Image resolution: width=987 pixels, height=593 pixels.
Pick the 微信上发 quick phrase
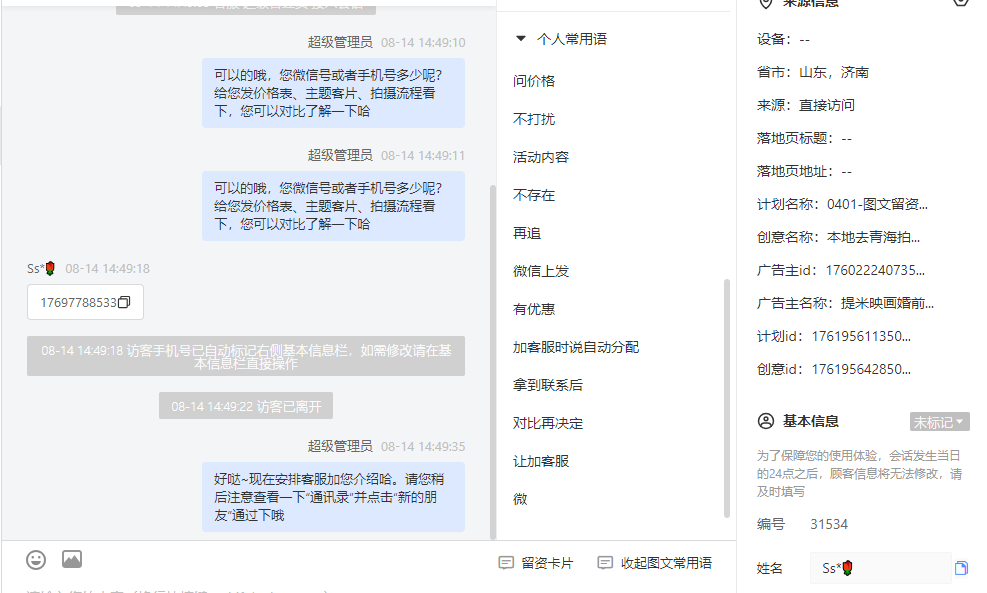coord(541,271)
